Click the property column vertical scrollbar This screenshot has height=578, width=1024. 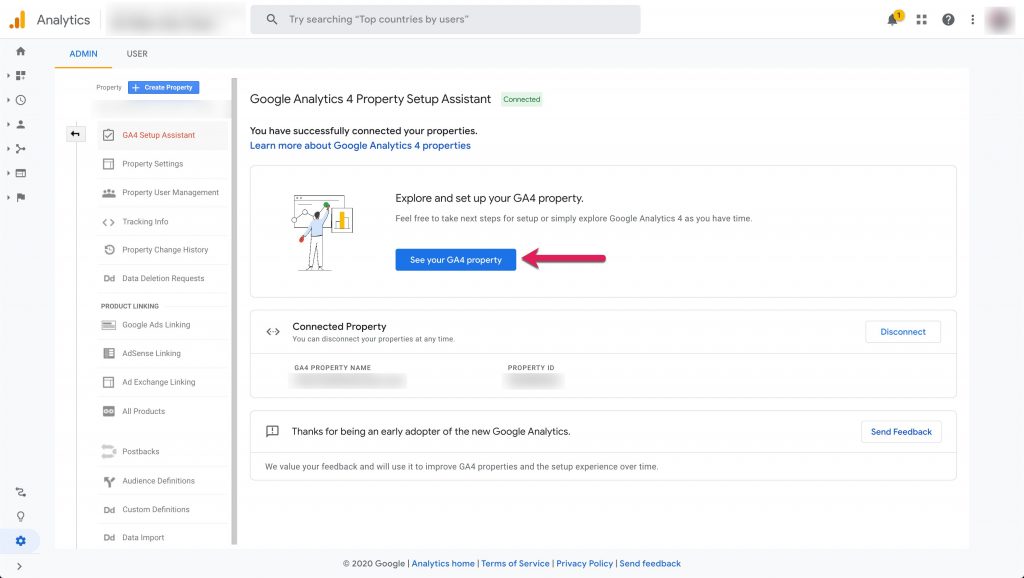click(x=234, y=312)
